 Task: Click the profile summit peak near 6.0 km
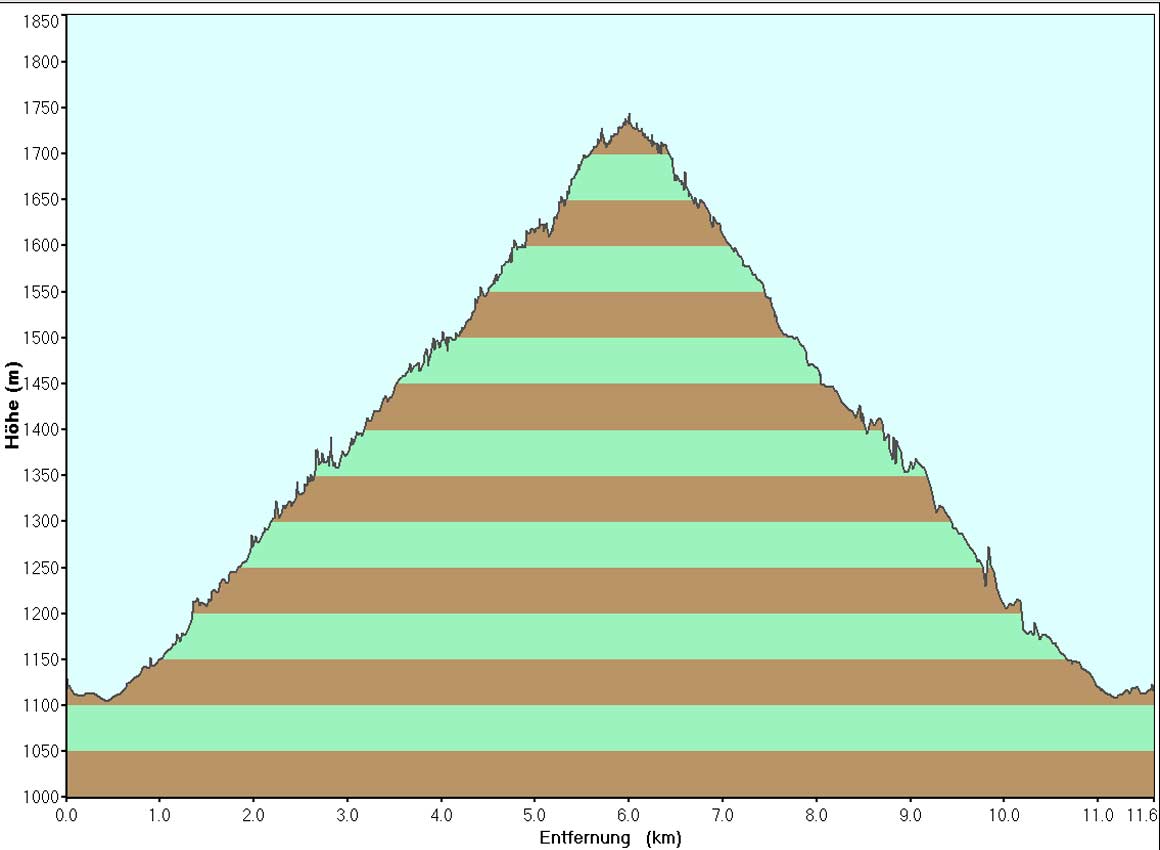(629, 116)
